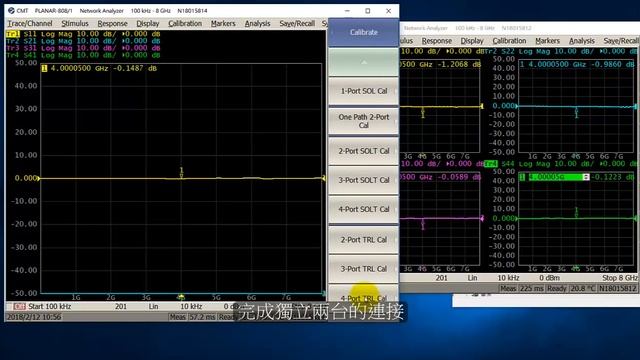Click the -0.9860 dB marker readout in S22 plot
This screenshot has height=360, width=640.
point(613,64)
